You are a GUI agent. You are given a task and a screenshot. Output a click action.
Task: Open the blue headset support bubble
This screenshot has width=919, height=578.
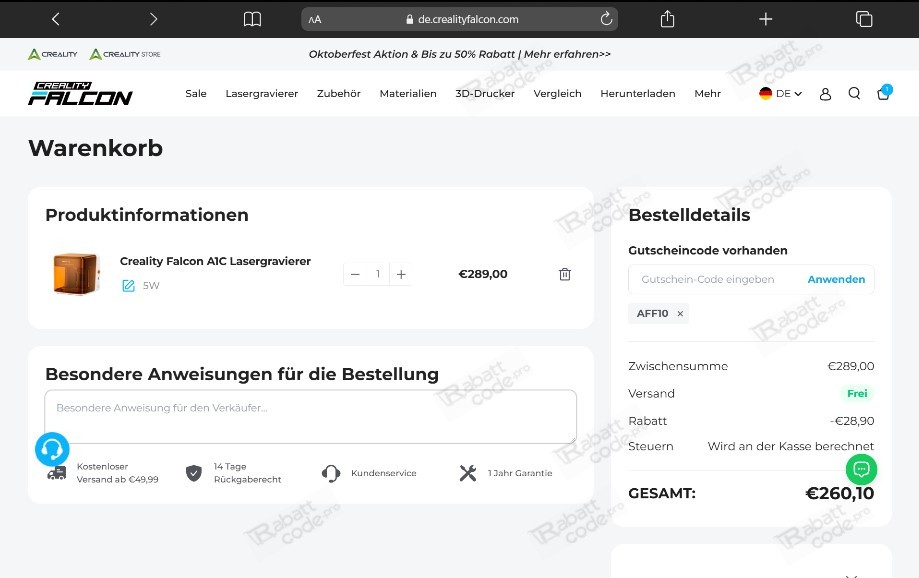(52, 450)
